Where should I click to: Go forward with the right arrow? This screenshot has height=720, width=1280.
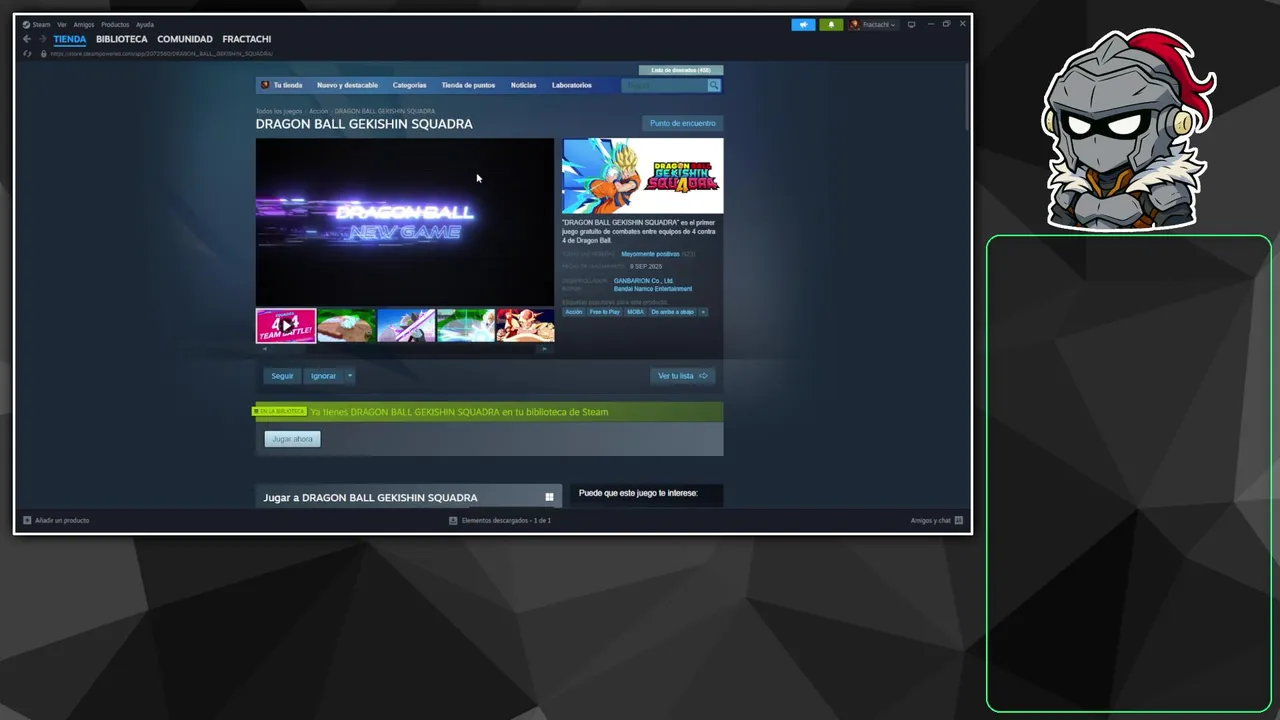point(42,39)
